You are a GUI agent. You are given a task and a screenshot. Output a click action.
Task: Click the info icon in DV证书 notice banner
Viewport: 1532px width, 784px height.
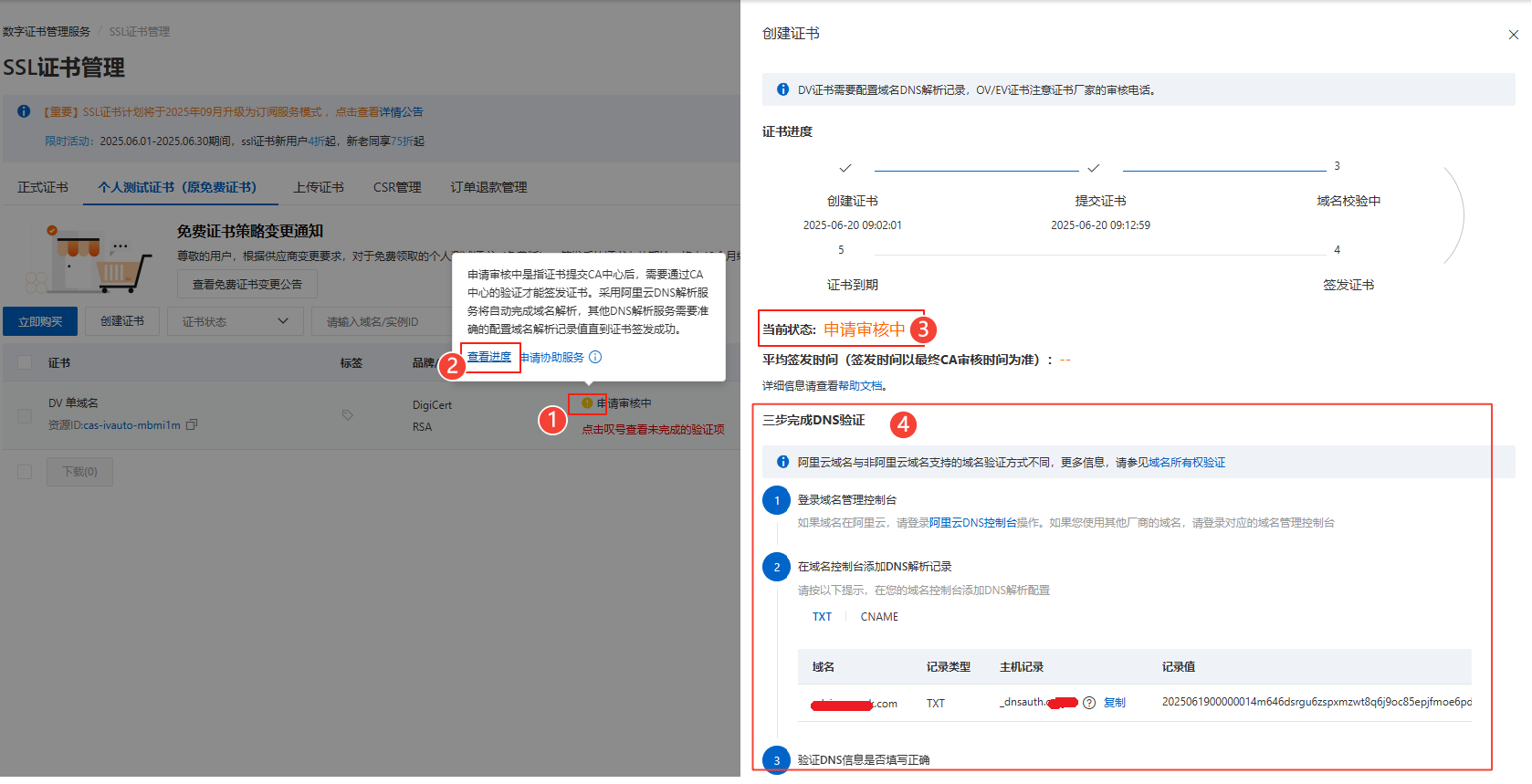click(x=782, y=89)
